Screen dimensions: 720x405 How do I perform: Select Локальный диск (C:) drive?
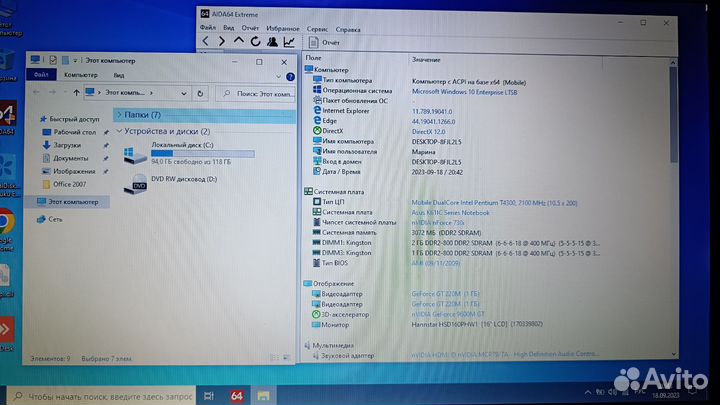[x=189, y=153]
